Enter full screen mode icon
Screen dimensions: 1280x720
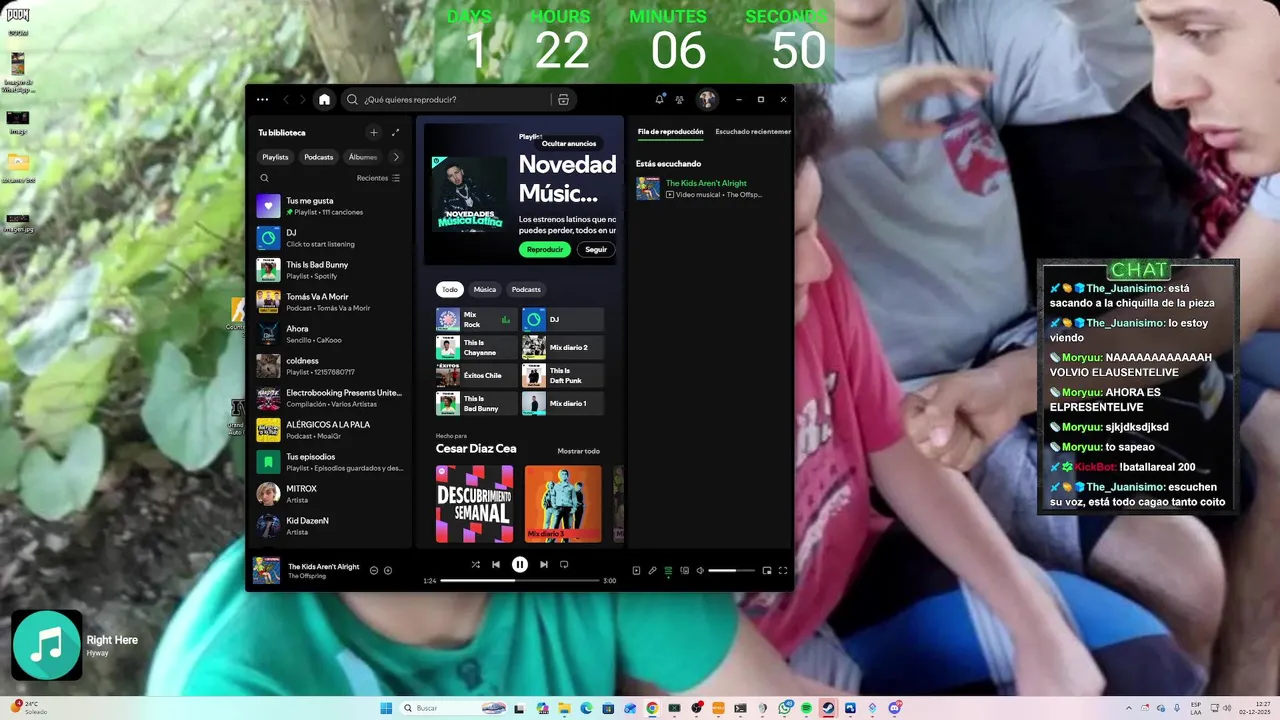[x=783, y=570]
